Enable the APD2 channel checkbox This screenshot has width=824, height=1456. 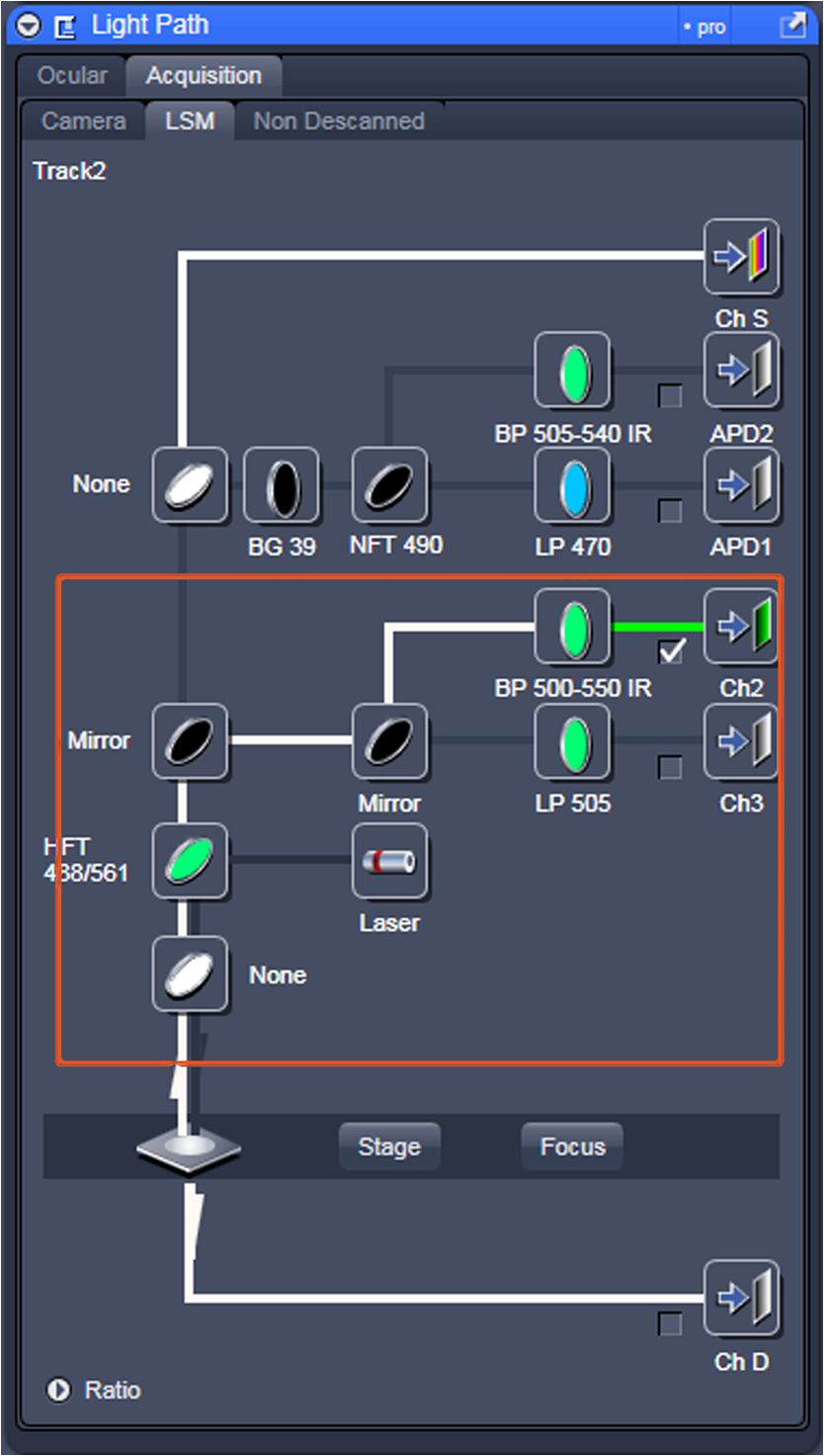(670, 396)
